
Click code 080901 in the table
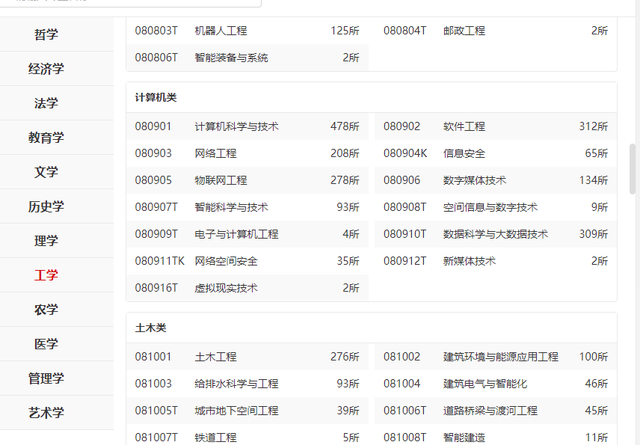coord(153,127)
